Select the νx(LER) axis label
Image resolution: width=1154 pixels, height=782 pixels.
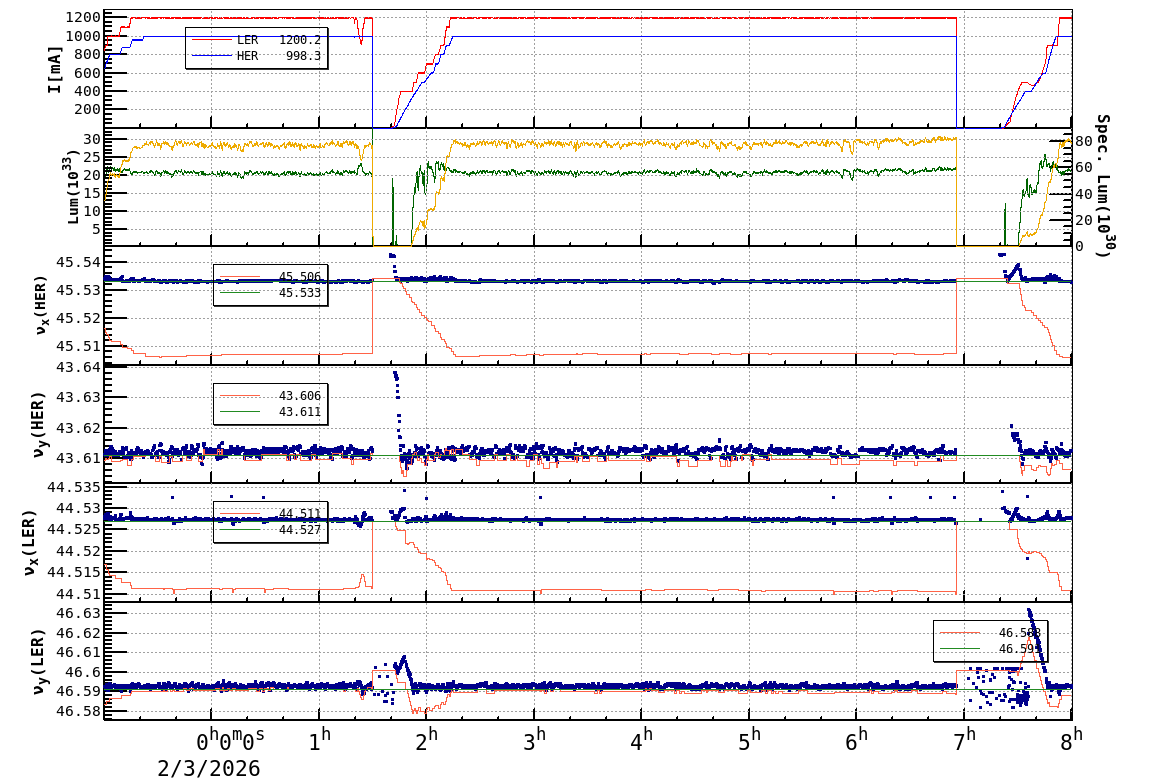(29, 543)
